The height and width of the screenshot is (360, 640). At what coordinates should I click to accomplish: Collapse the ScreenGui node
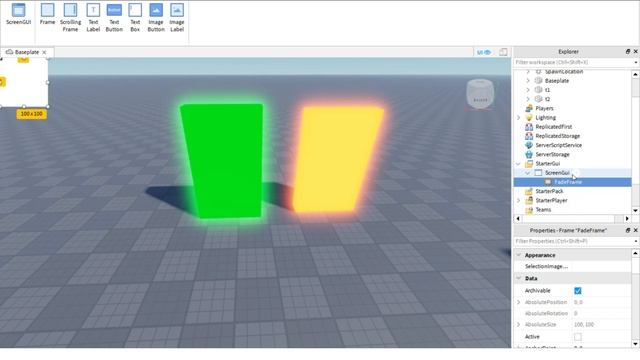pyautogui.click(x=528, y=173)
